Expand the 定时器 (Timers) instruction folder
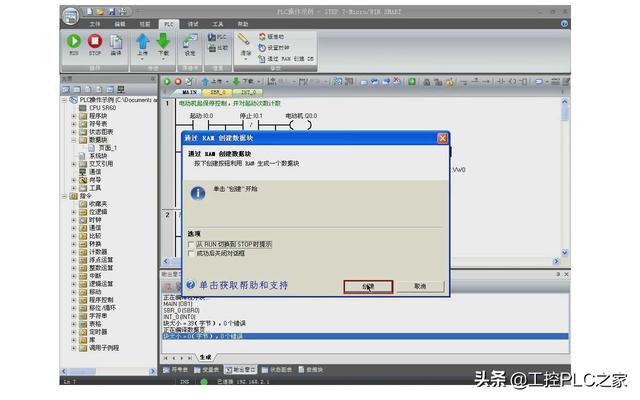 click(74, 332)
